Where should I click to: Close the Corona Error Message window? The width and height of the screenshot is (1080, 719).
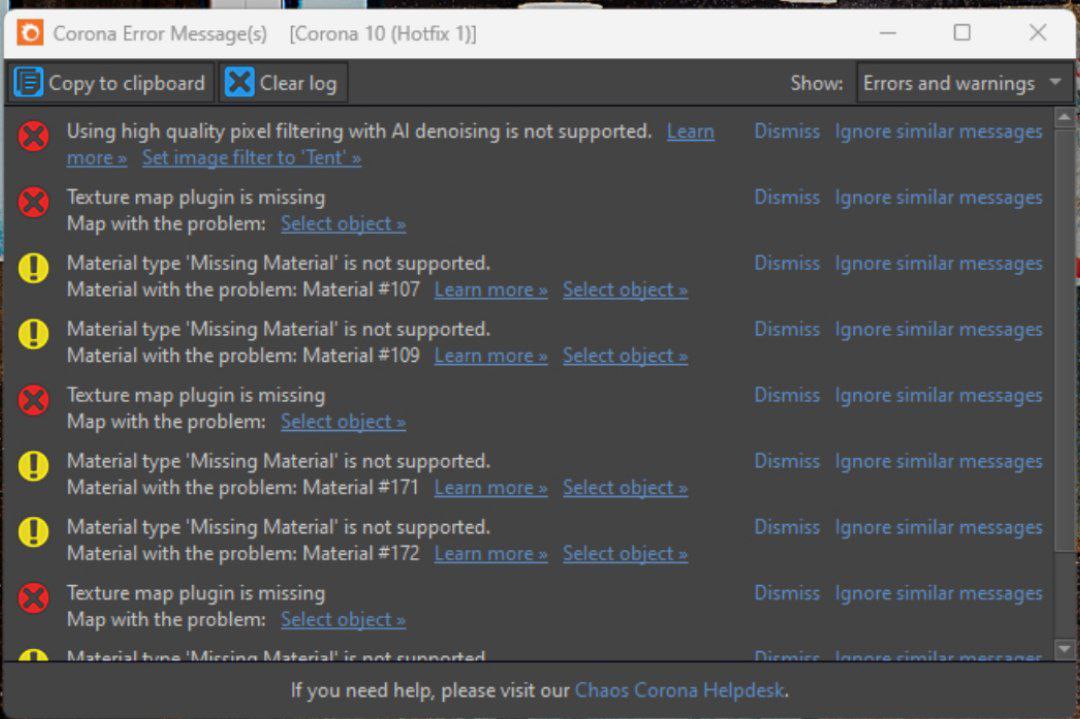click(x=1037, y=32)
